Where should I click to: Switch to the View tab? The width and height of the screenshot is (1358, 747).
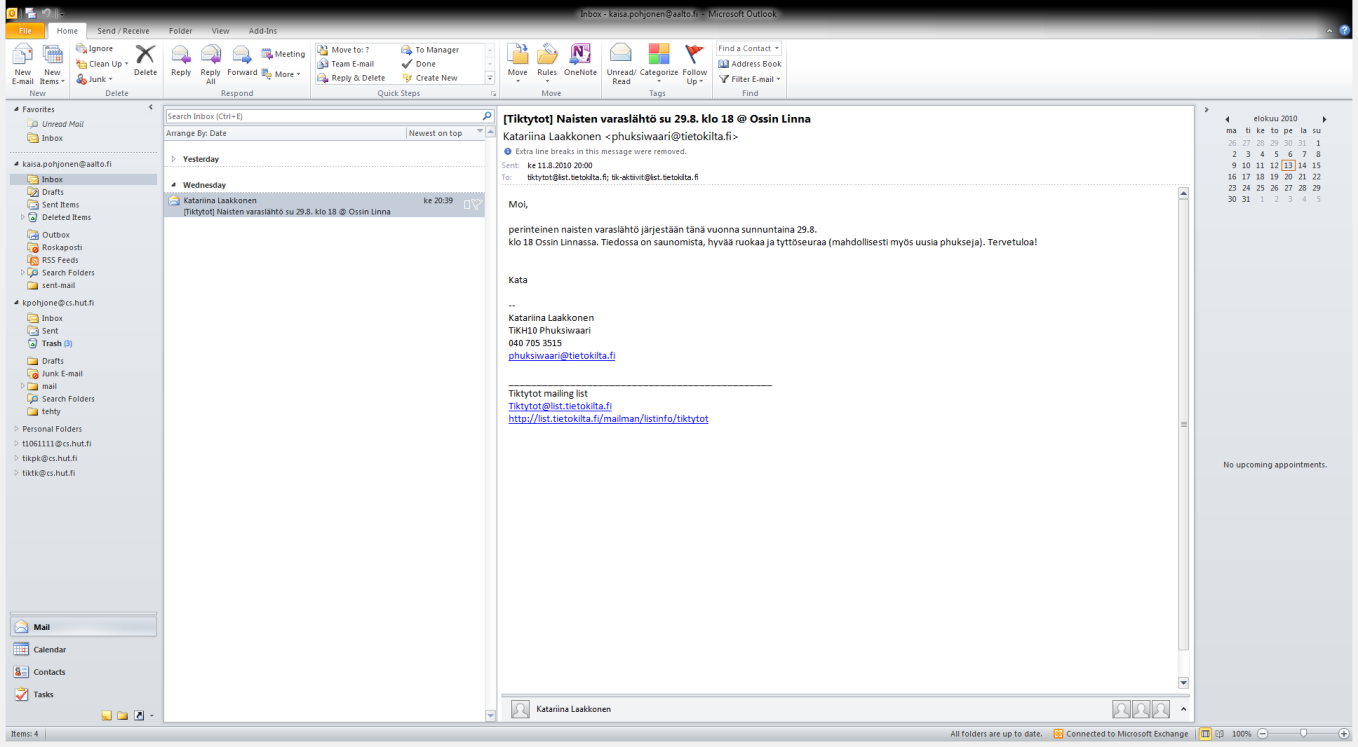(x=221, y=31)
